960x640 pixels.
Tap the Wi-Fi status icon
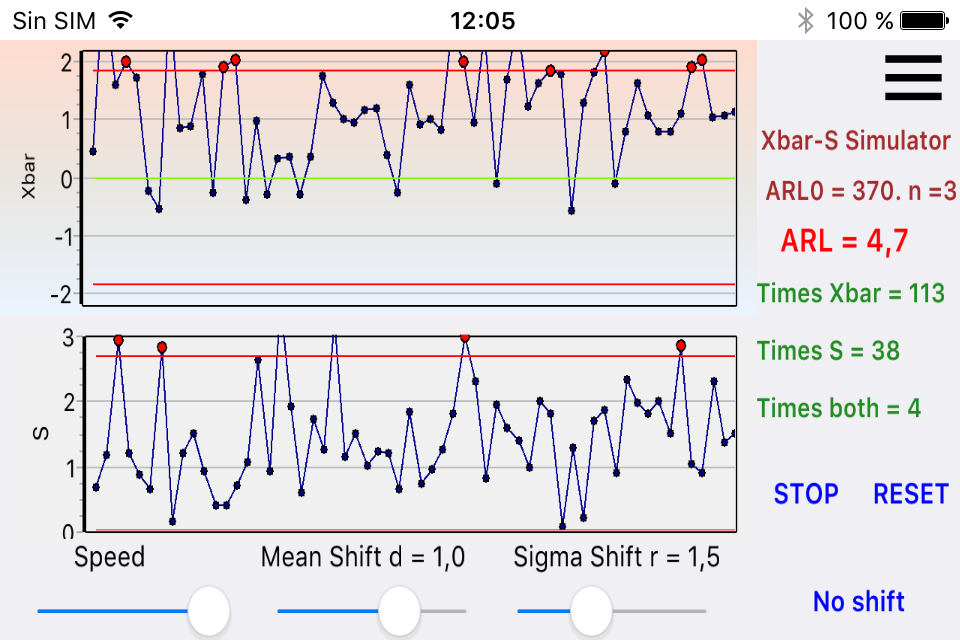point(121,20)
